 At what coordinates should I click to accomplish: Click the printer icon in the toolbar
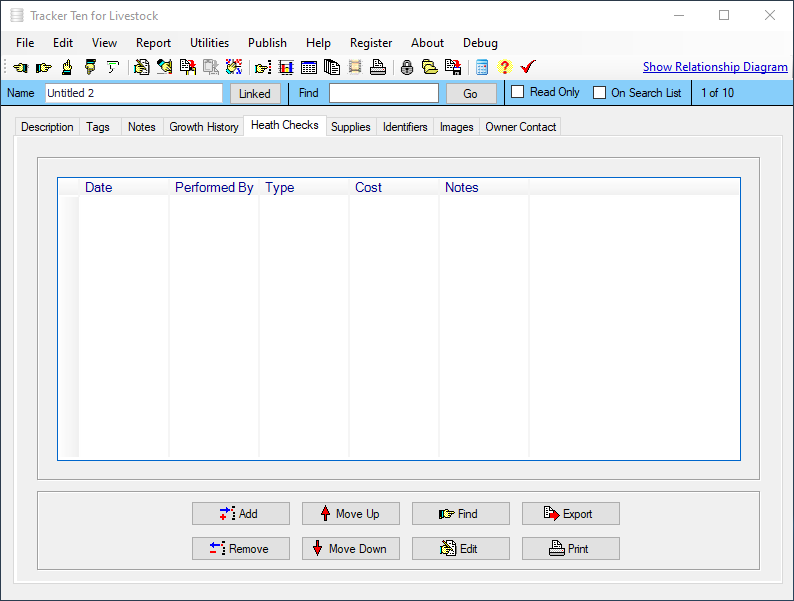[378, 67]
